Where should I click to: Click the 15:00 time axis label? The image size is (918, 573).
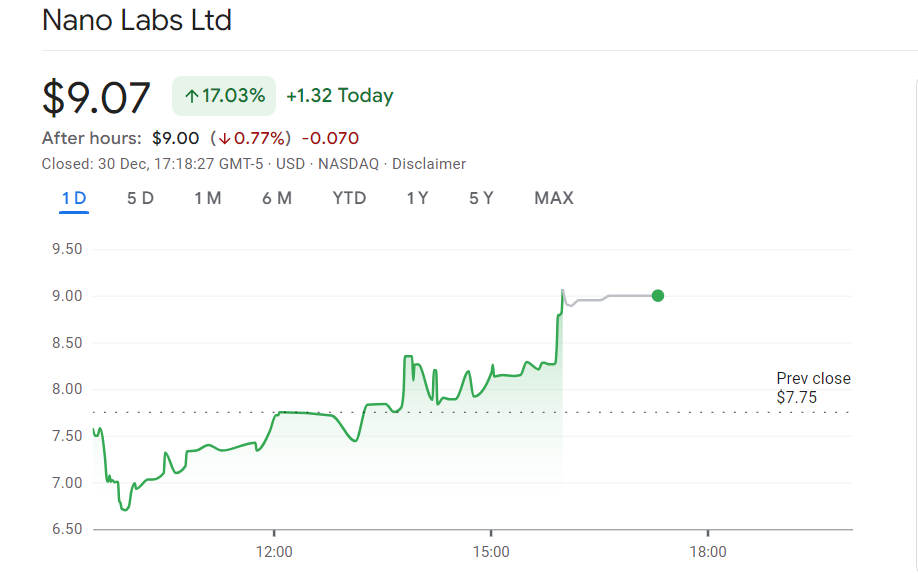pyautogui.click(x=490, y=552)
